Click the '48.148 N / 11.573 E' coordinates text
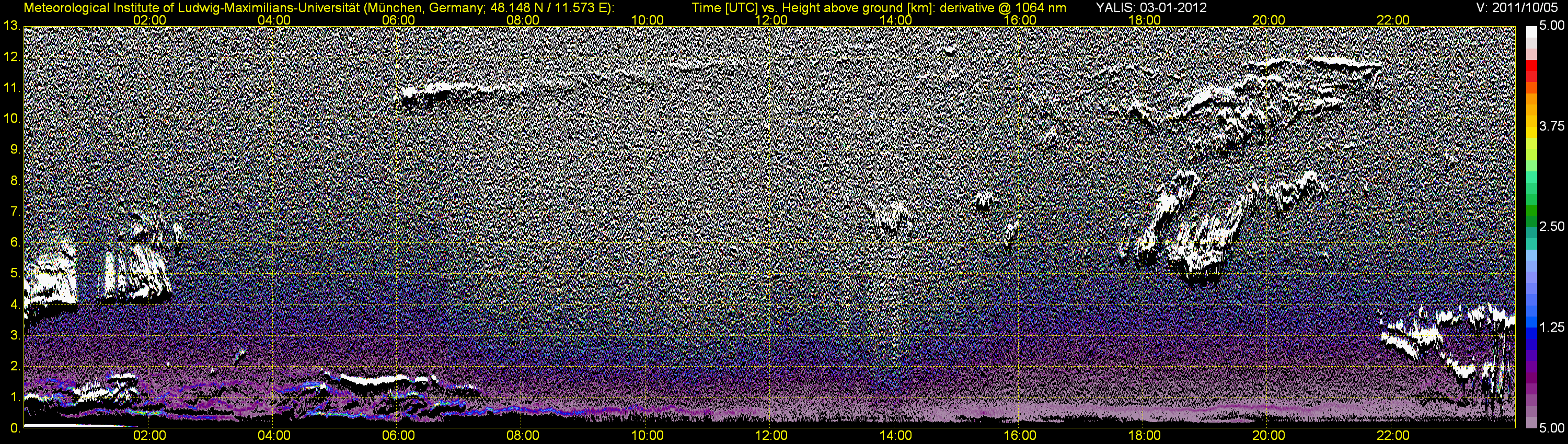 549,8
